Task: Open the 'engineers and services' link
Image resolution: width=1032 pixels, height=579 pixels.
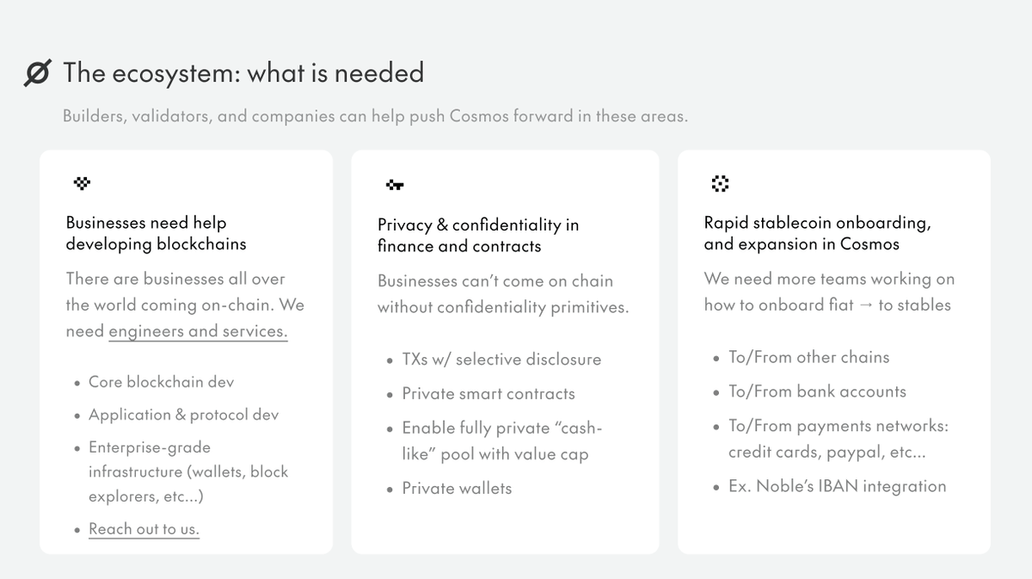Action: pos(198,331)
